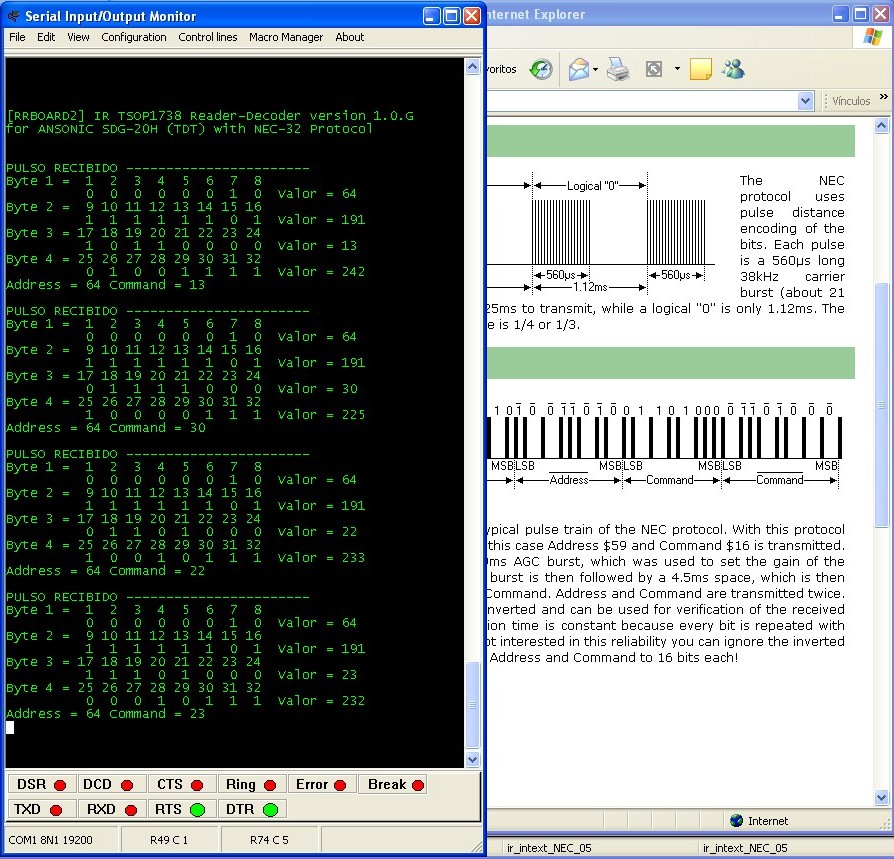894x859 pixels.
Task: Click the History icon in Internet Explorer
Action: pos(541,70)
